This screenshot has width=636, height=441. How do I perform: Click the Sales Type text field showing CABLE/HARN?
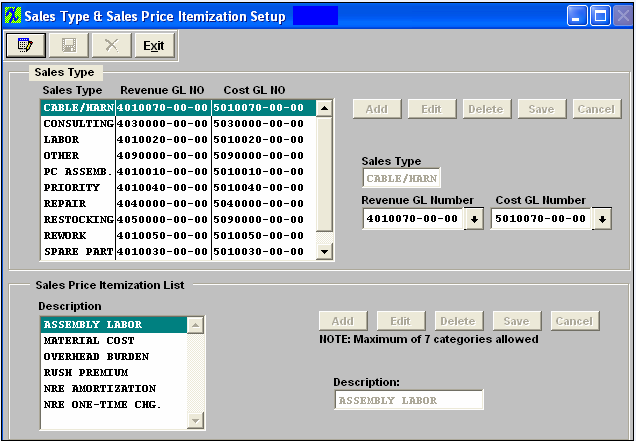point(401,178)
